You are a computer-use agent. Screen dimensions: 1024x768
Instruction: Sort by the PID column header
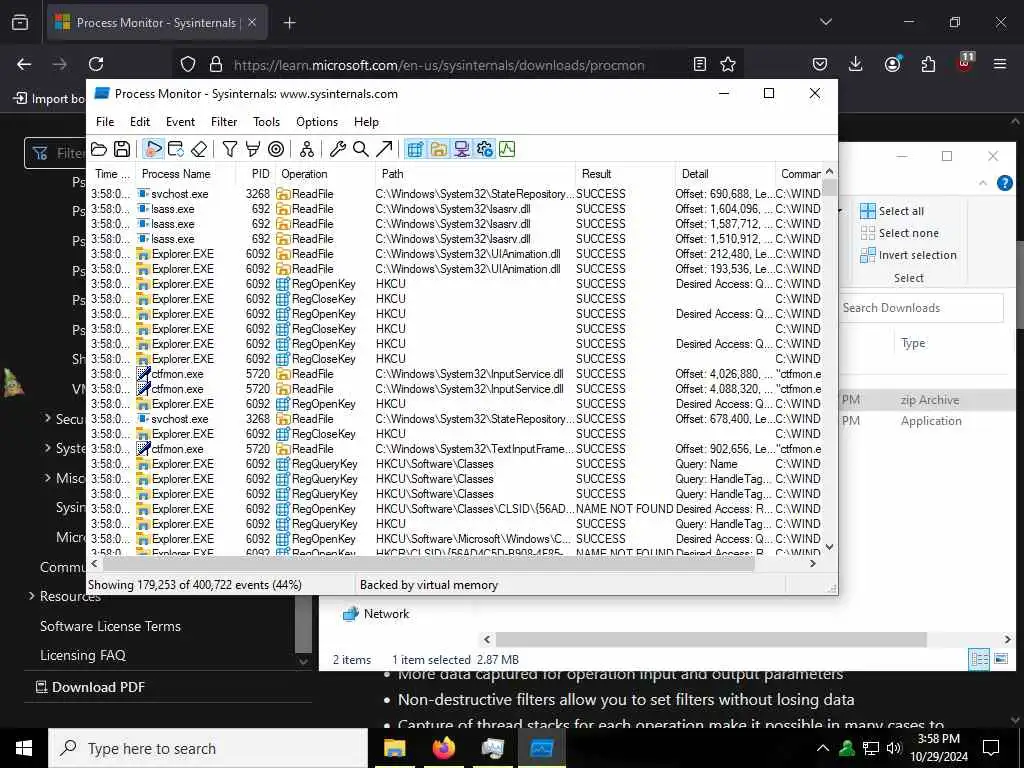[x=255, y=174]
